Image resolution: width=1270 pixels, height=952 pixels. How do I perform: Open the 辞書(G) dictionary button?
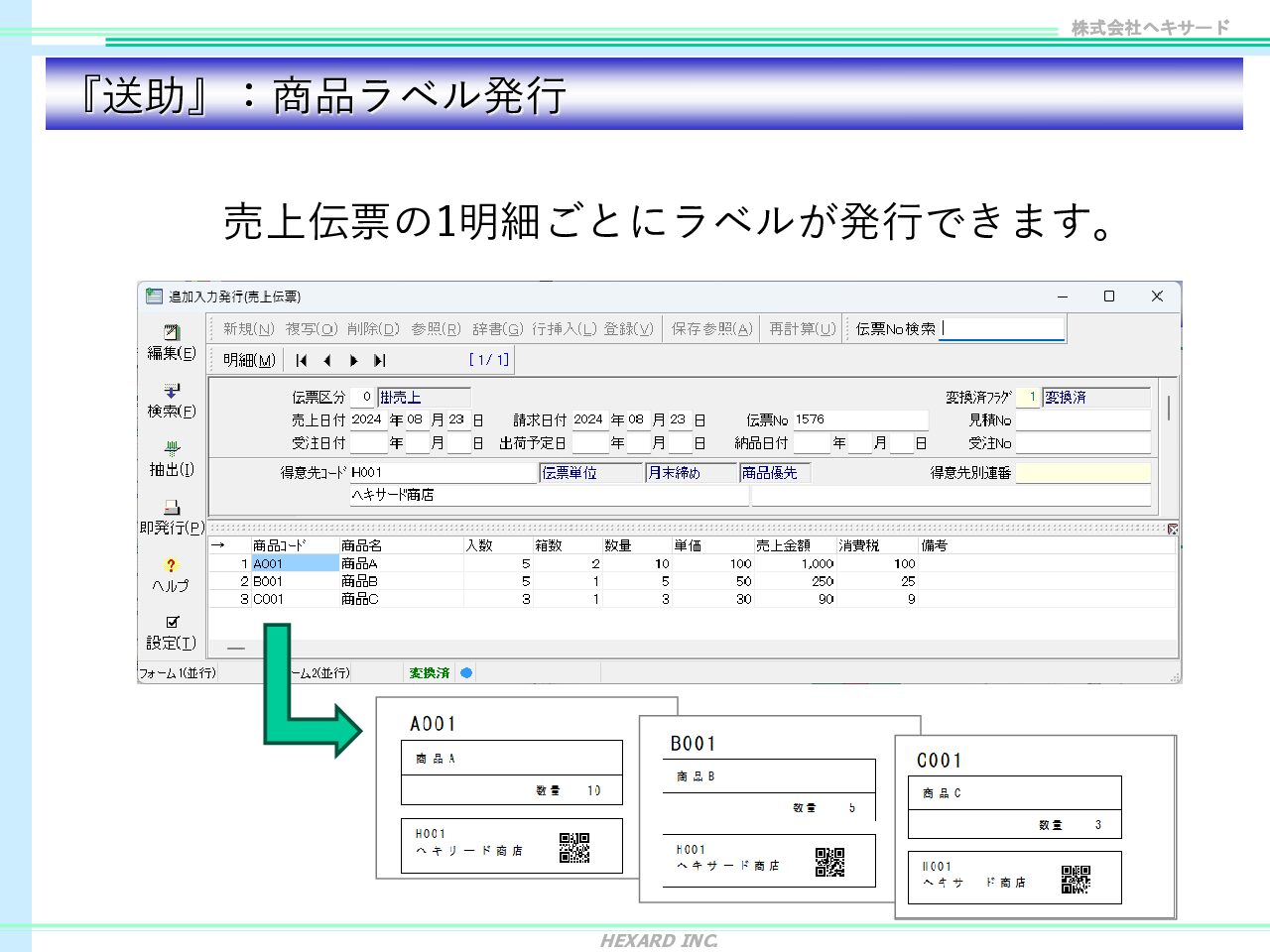497,328
